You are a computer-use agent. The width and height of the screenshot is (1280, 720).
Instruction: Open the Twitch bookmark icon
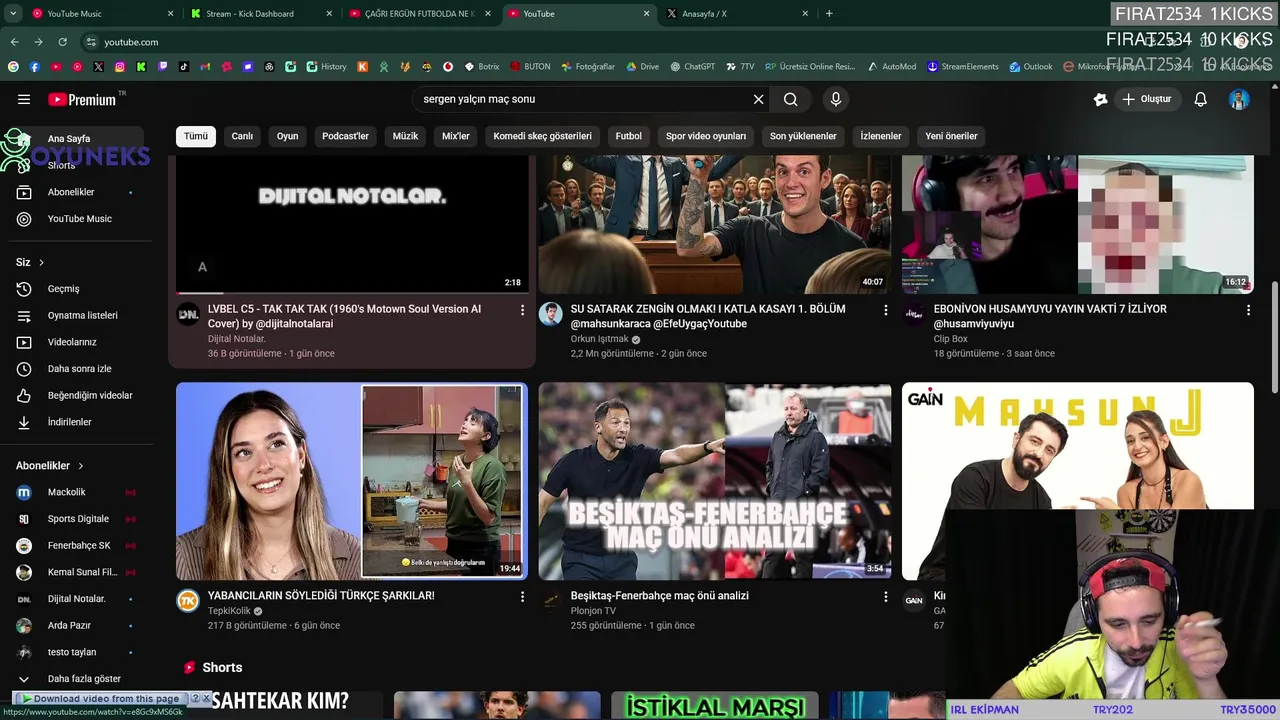tap(163, 67)
